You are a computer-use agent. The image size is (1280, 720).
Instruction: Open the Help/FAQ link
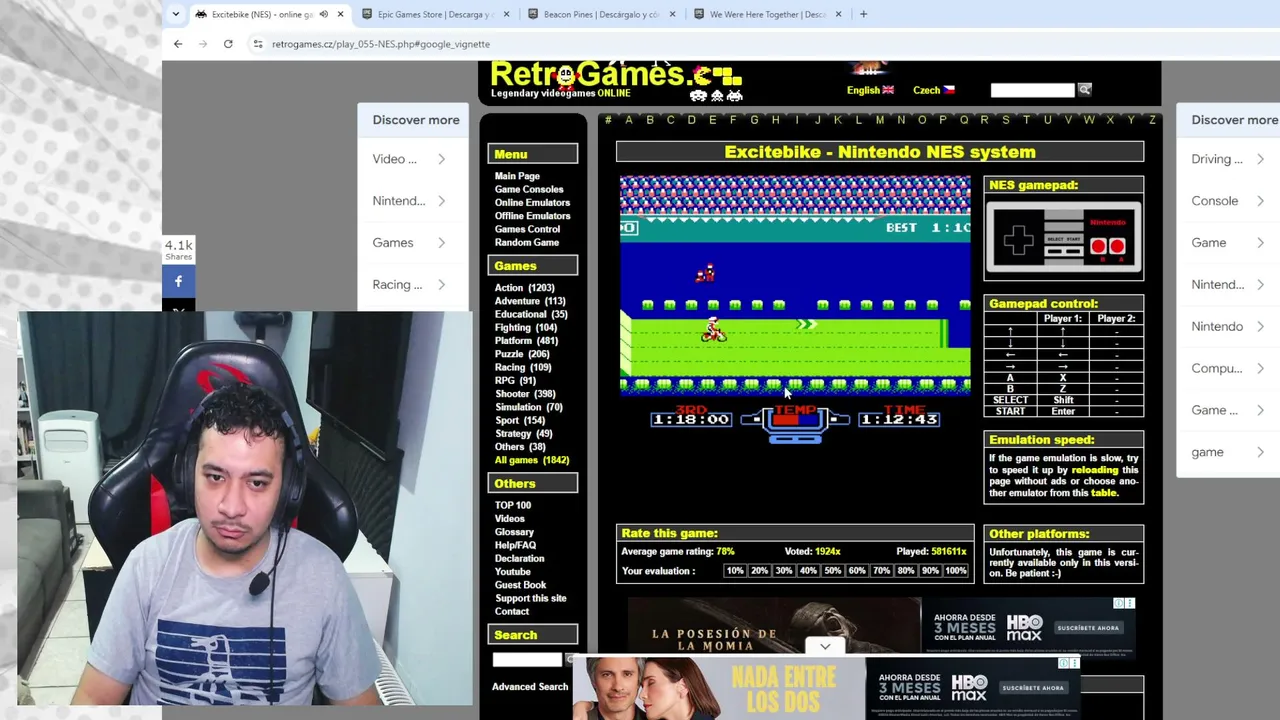click(515, 545)
